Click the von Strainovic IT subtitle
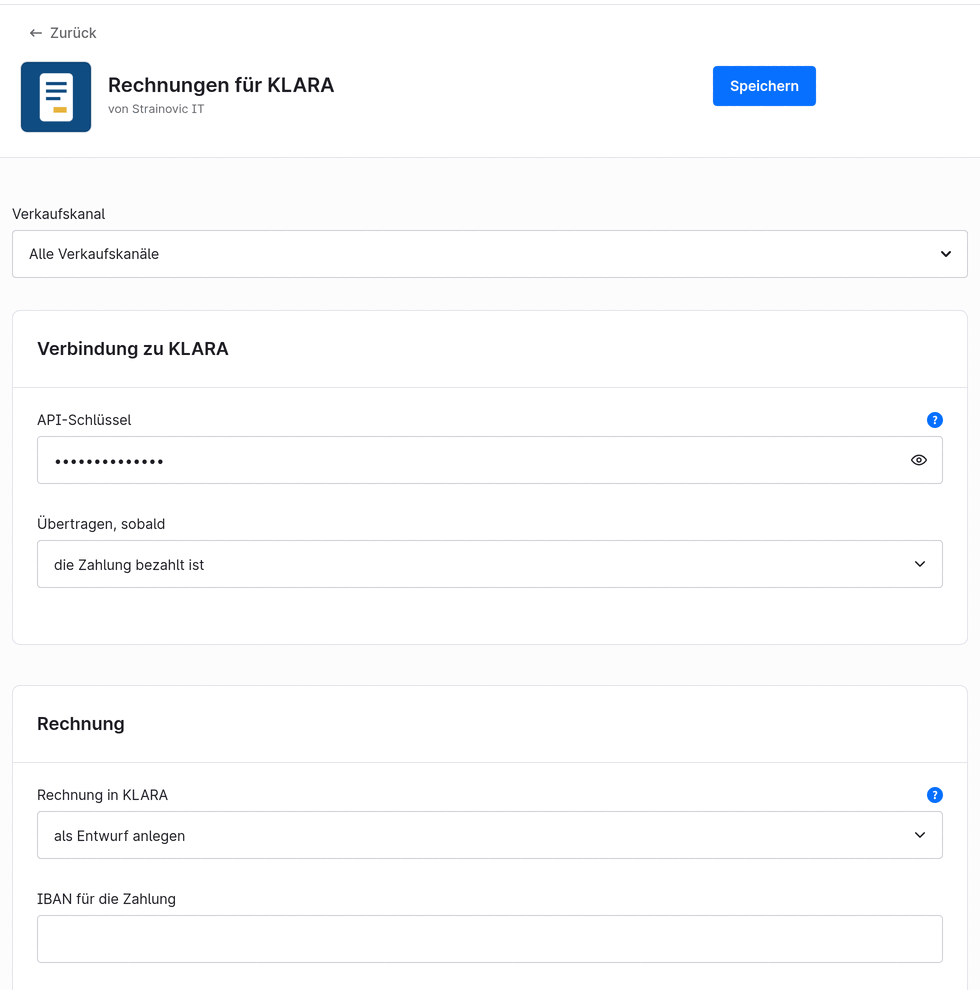 (156, 109)
